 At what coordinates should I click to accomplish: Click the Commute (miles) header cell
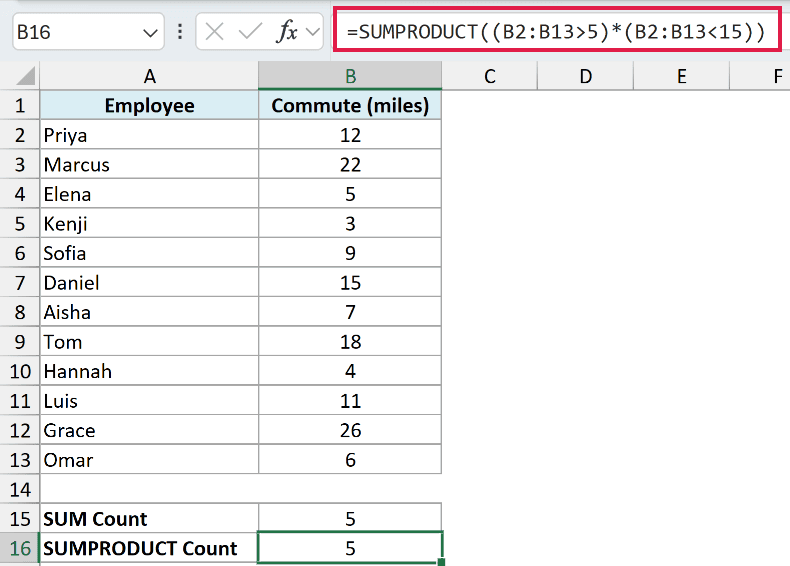tap(350, 105)
